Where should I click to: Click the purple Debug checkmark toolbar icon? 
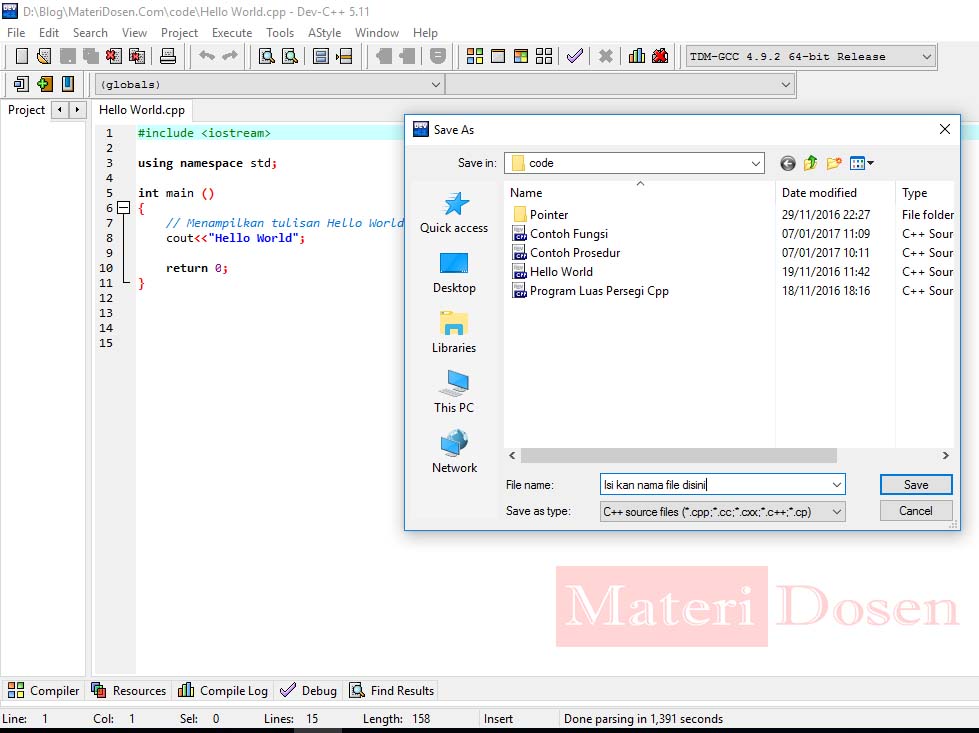coord(575,57)
